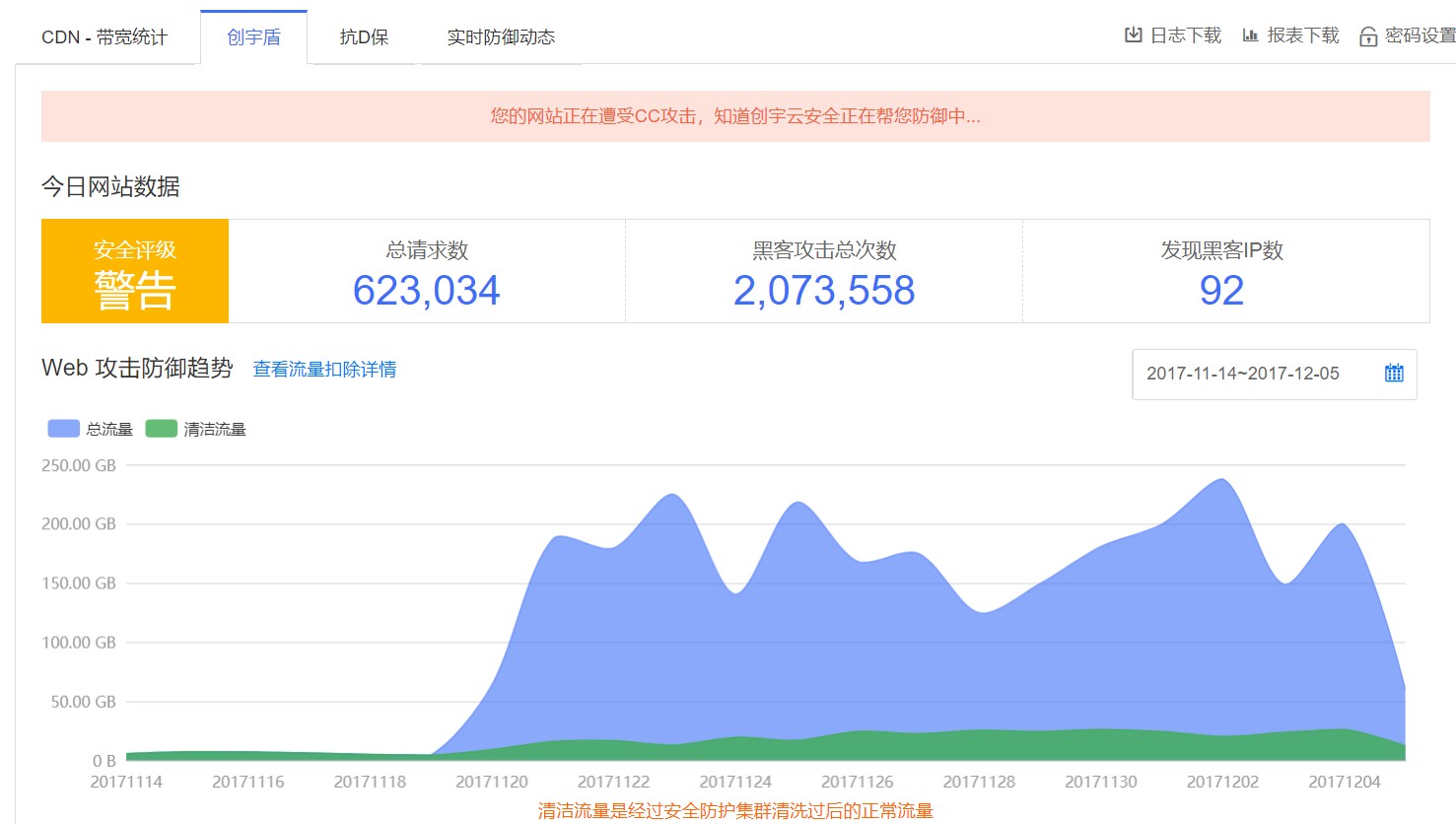Click x-axis date label 20171114

(x=126, y=782)
